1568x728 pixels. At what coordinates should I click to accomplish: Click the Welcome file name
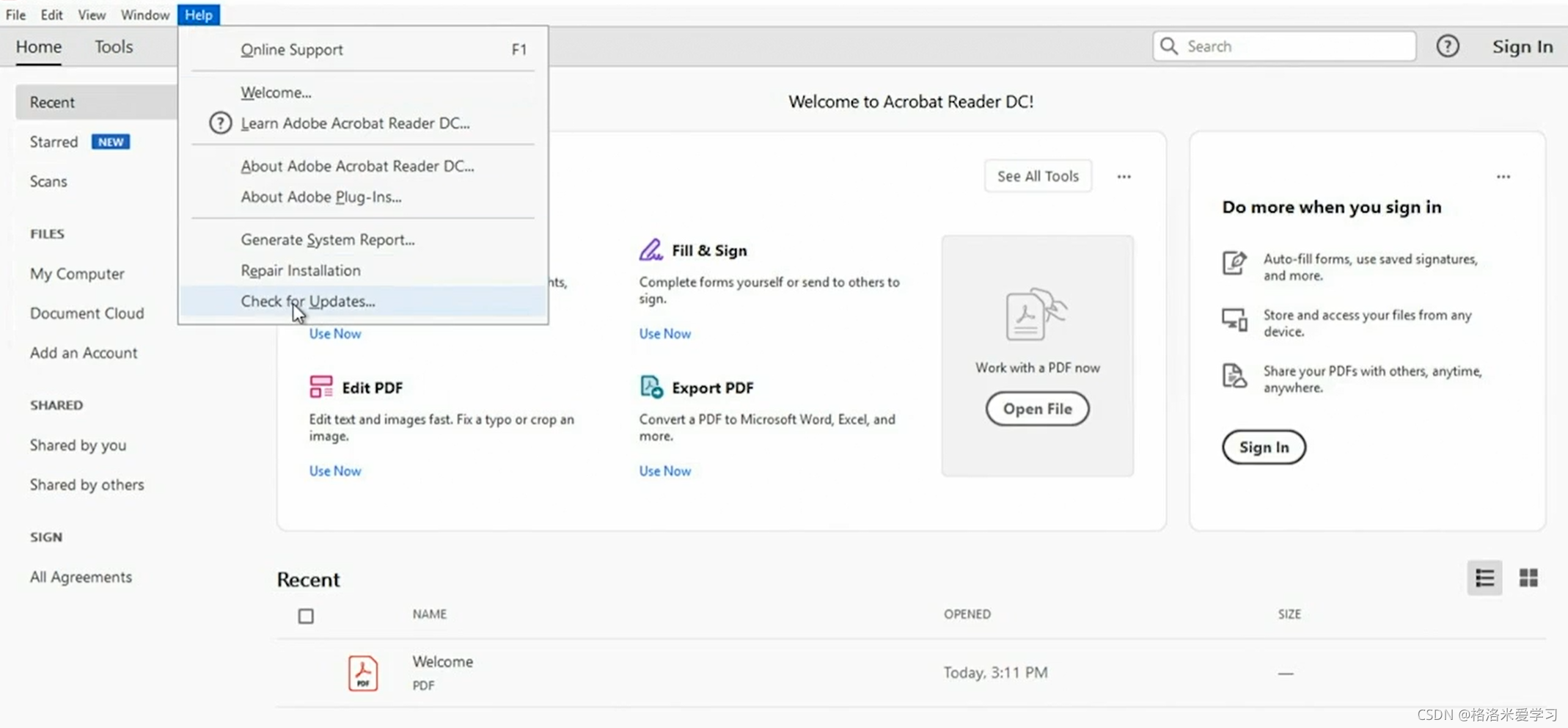442,662
